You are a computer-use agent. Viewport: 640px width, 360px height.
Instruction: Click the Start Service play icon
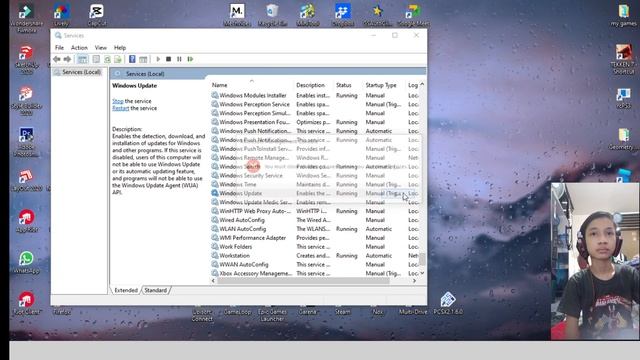[158, 59]
